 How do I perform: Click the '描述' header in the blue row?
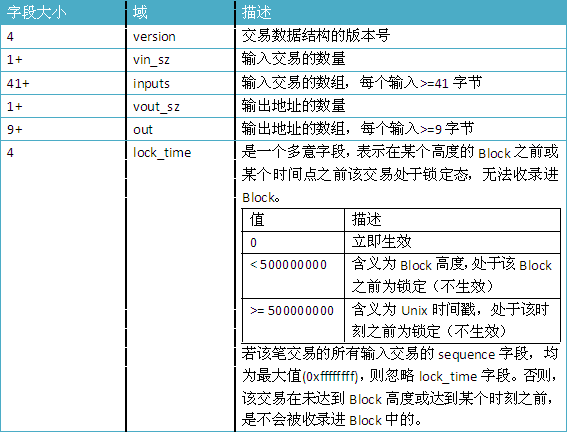[257, 12]
